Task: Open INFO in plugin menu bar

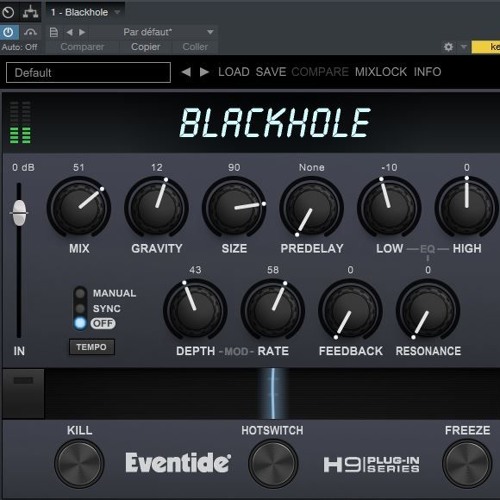Action: (x=427, y=72)
